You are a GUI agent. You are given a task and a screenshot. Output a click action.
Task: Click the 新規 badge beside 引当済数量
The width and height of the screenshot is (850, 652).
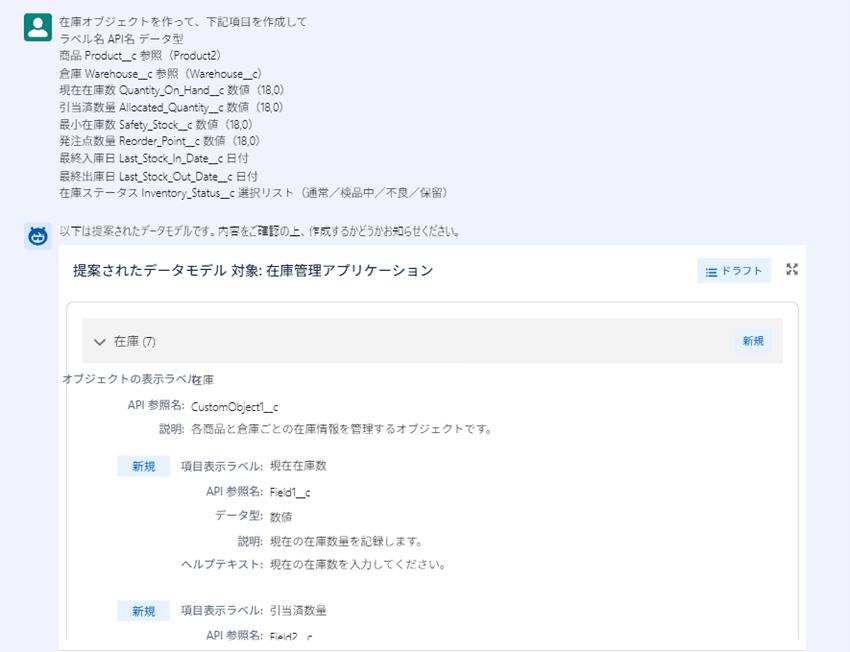[143, 611]
